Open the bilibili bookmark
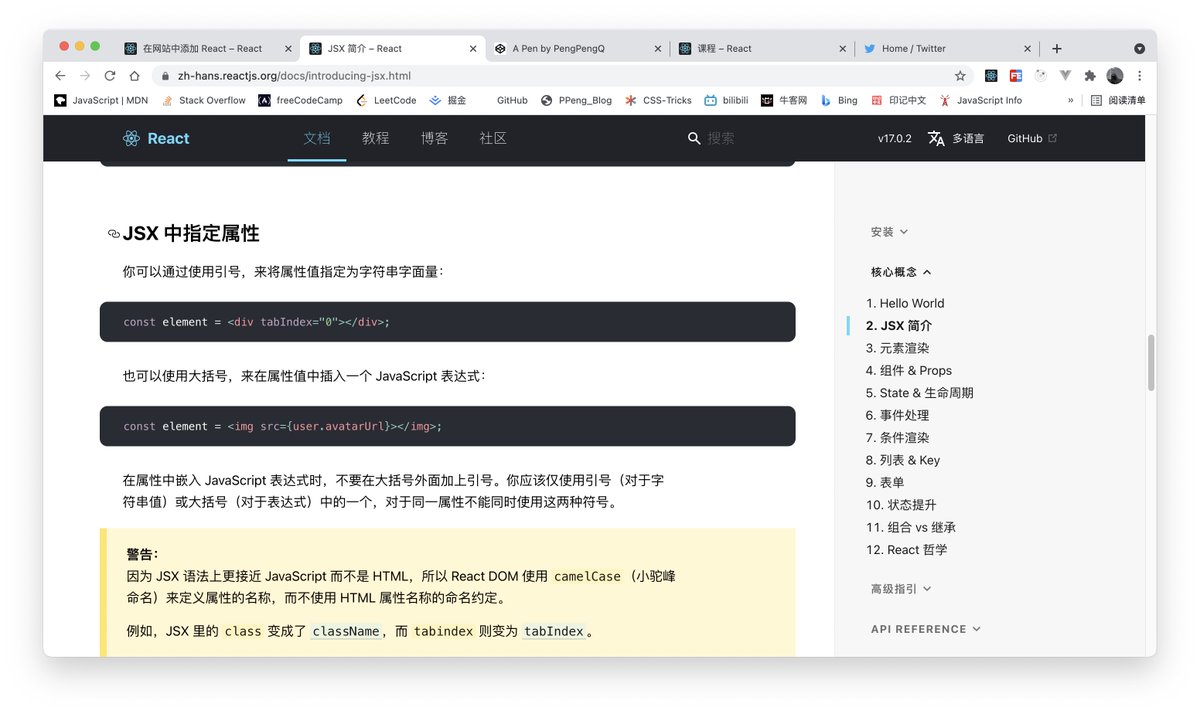The width and height of the screenshot is (1200, 714). pyautogui.click(x=726, y=100)
